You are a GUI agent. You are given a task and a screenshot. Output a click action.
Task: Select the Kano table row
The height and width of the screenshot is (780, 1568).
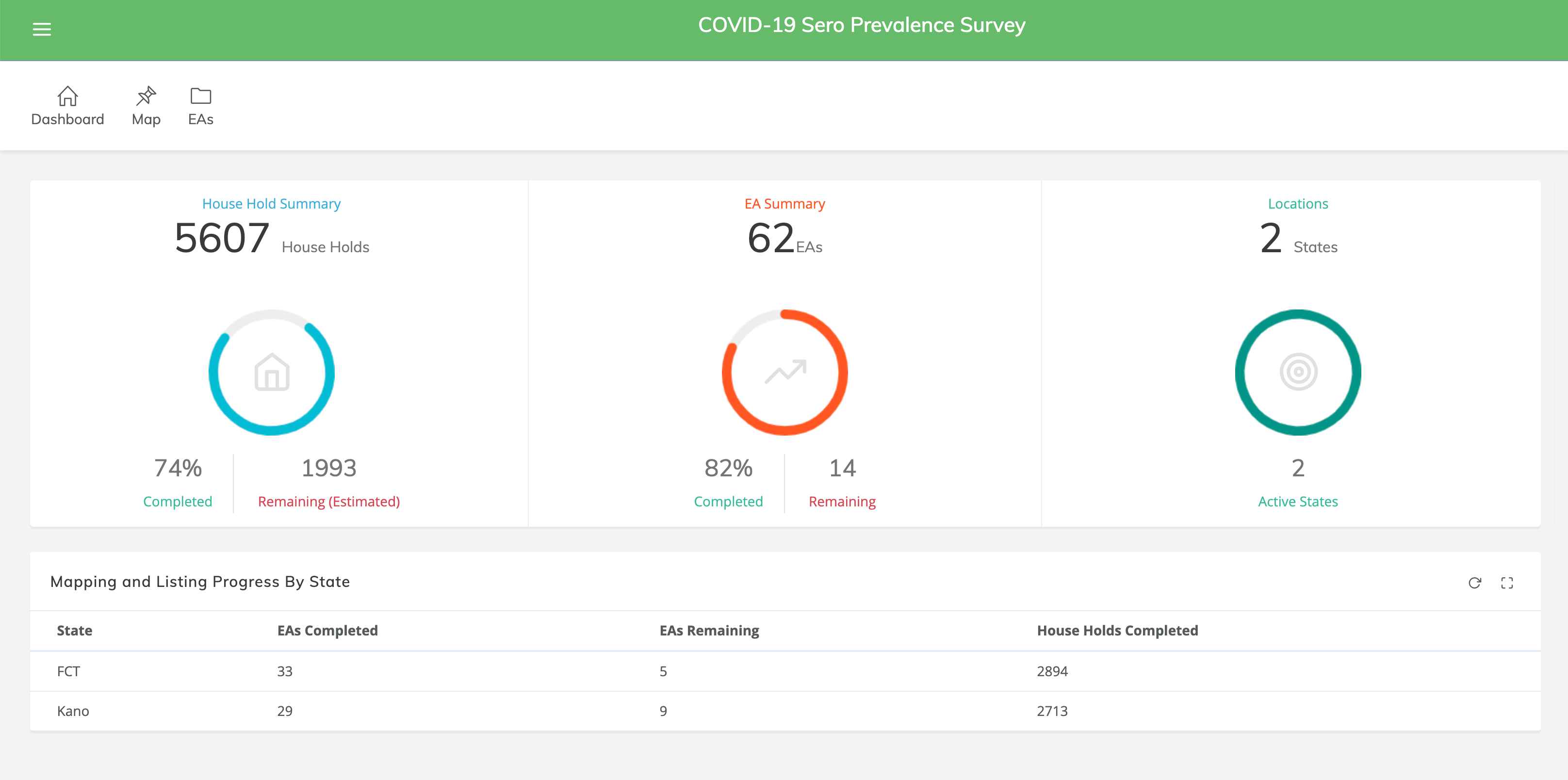[73, 711]
